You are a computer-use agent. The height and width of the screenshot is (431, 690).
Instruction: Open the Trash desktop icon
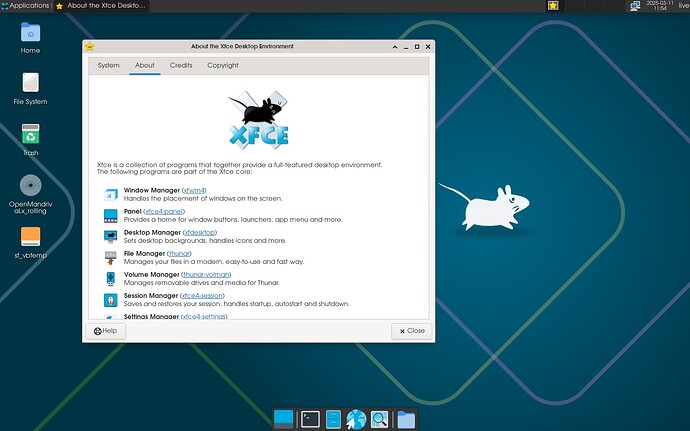pyautogui.click(x=30, y=134)
